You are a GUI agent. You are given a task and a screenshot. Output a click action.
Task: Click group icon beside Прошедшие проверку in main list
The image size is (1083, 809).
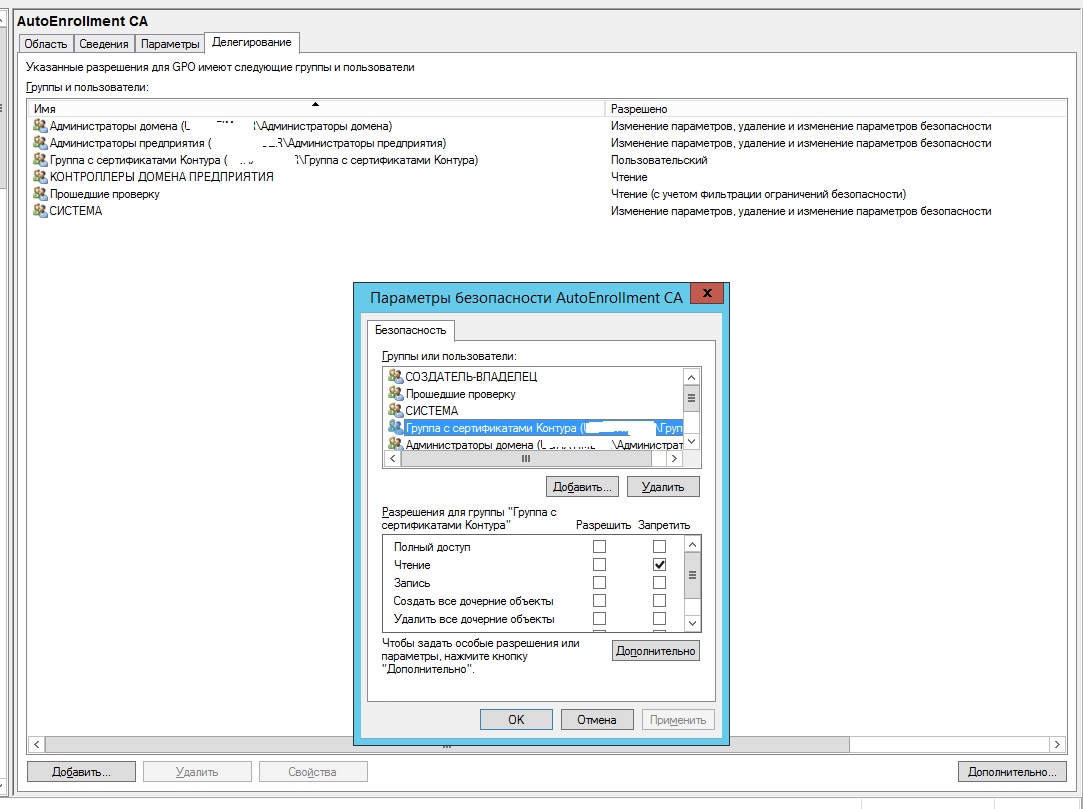(x=40, y=193)
